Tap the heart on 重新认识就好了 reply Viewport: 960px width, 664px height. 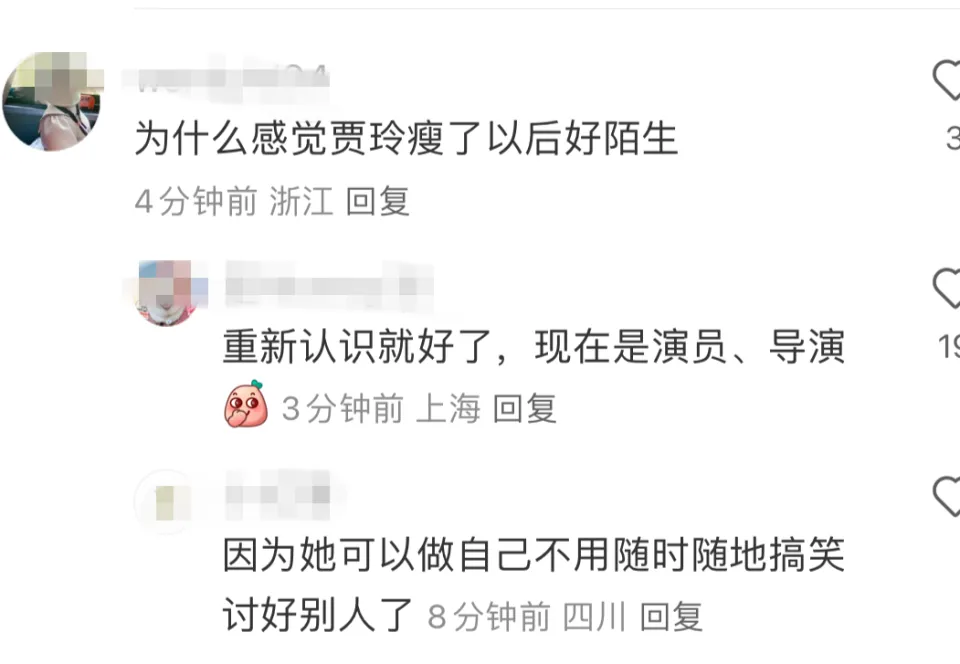click(947, 288)
